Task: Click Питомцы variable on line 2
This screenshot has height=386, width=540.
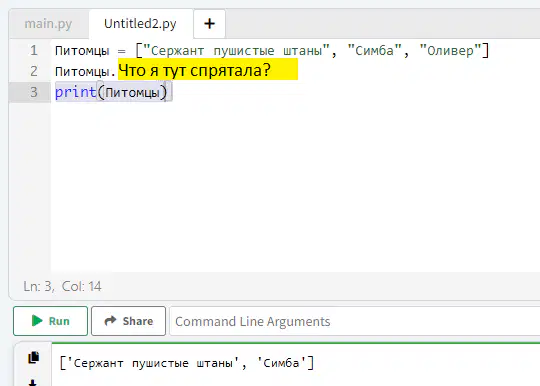Action: point(82,72)
